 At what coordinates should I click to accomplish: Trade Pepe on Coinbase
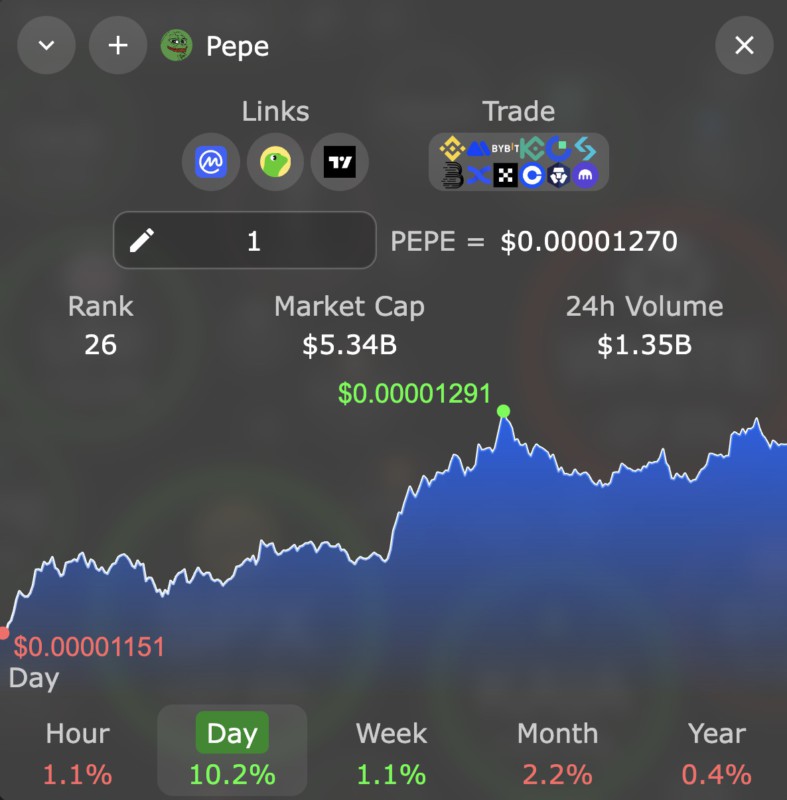pos(532,176)
